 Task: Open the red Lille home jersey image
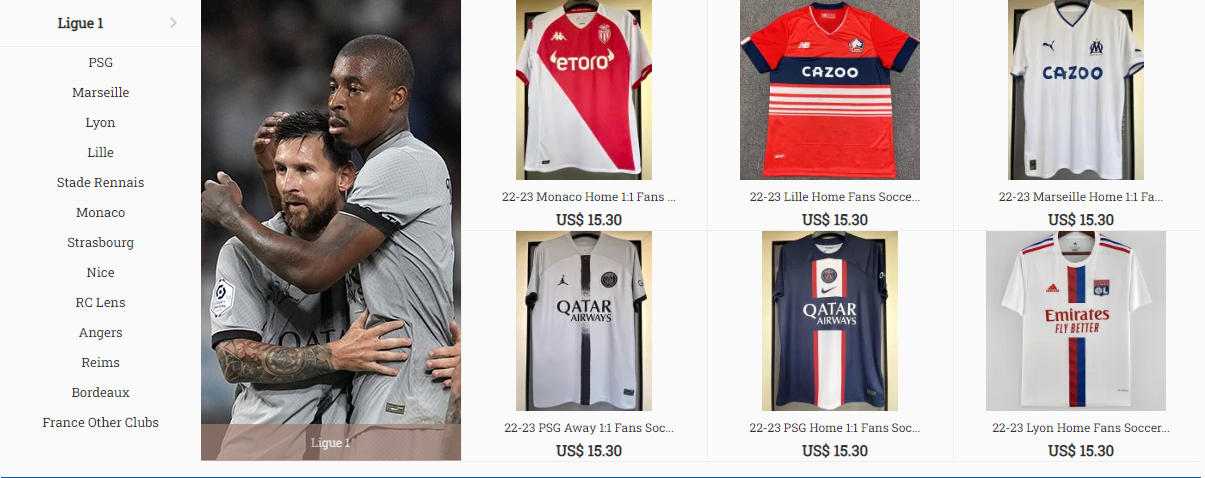(830, 90)
